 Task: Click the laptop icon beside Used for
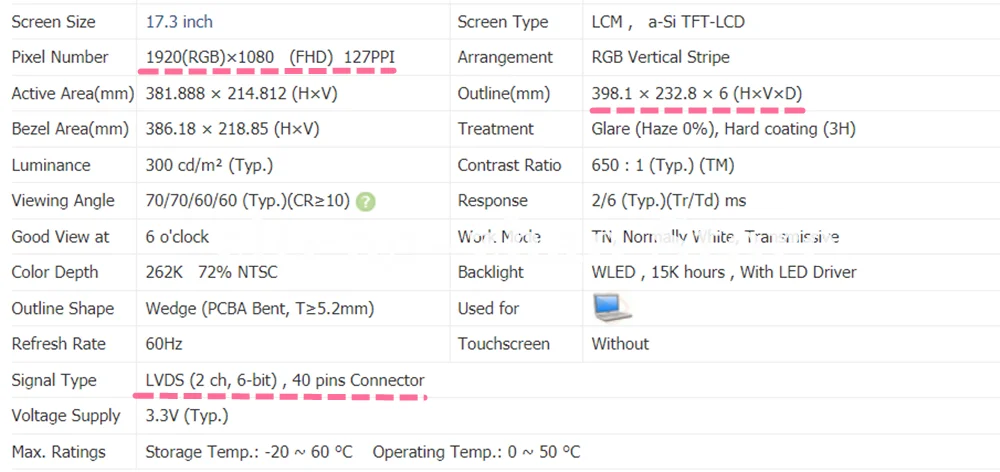[612, 307]
